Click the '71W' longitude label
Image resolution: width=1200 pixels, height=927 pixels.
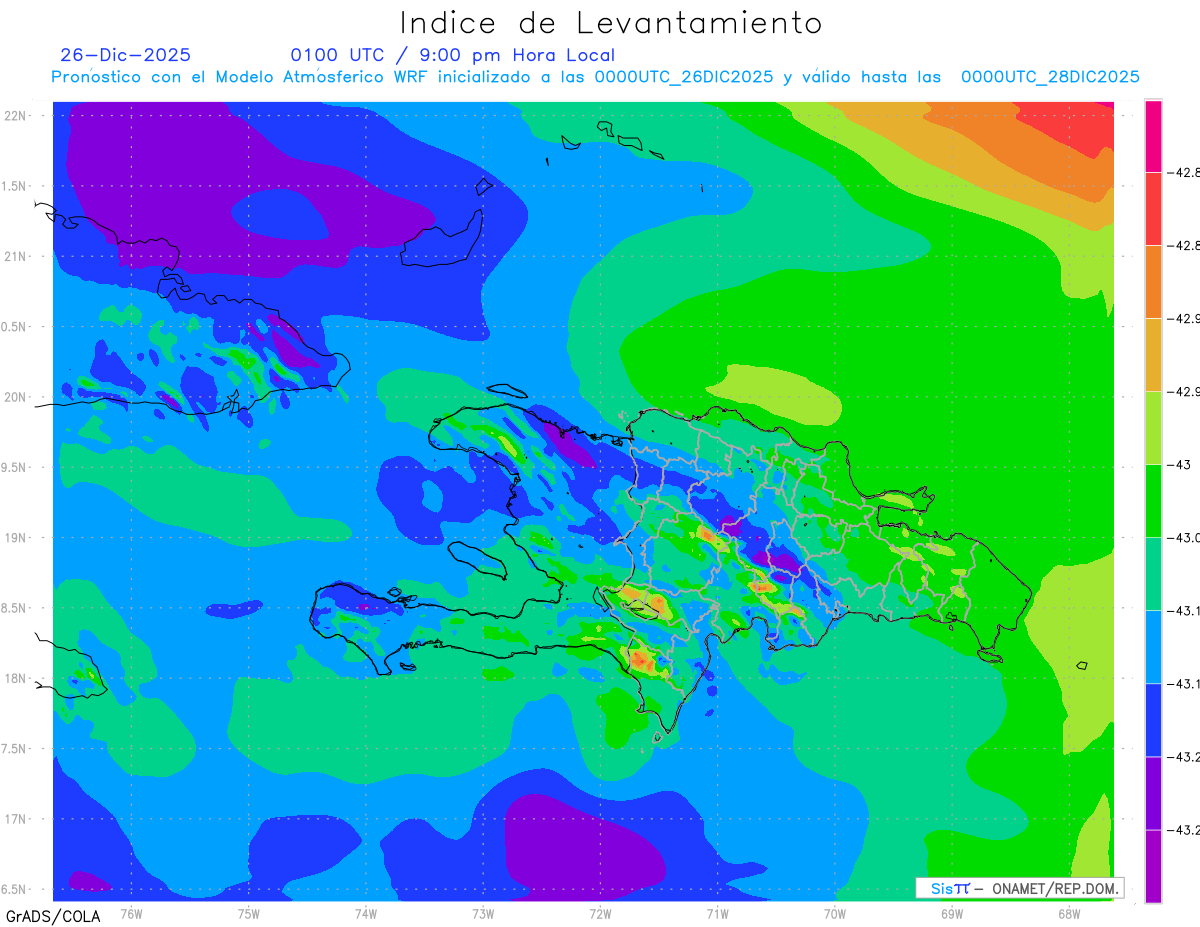tap(717, 913)
